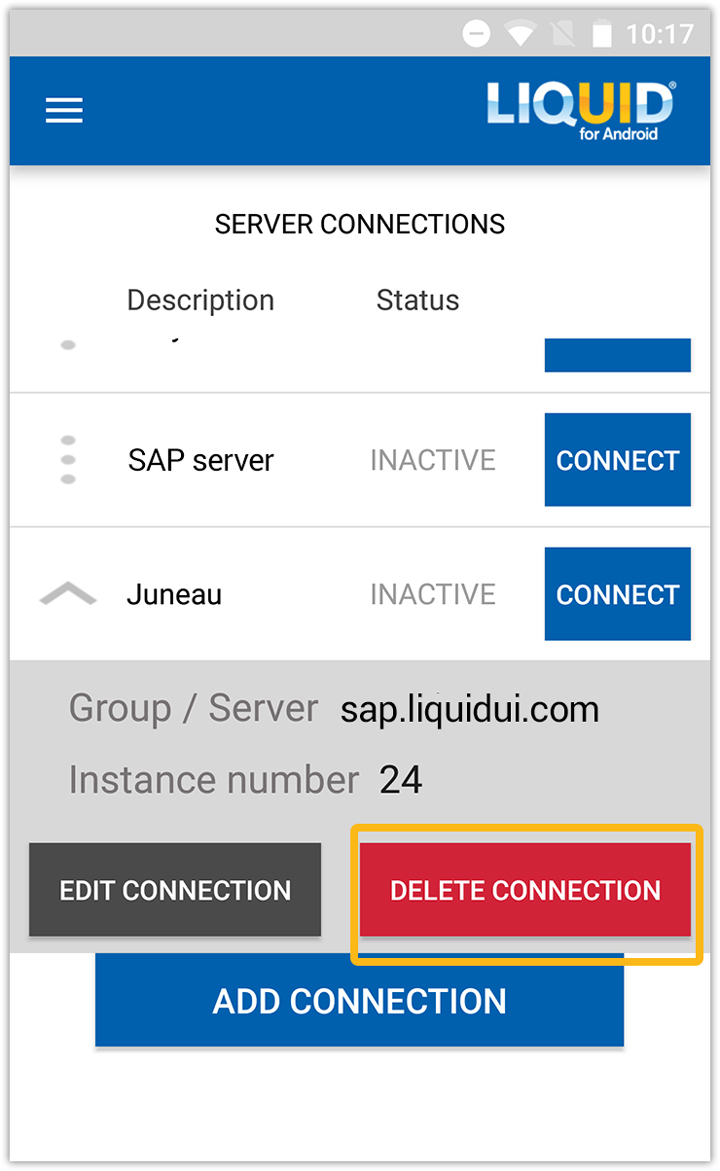Viewport: 720px width, 1171px height.
Task: Select the SAP server description text
Action: point(200,461)
